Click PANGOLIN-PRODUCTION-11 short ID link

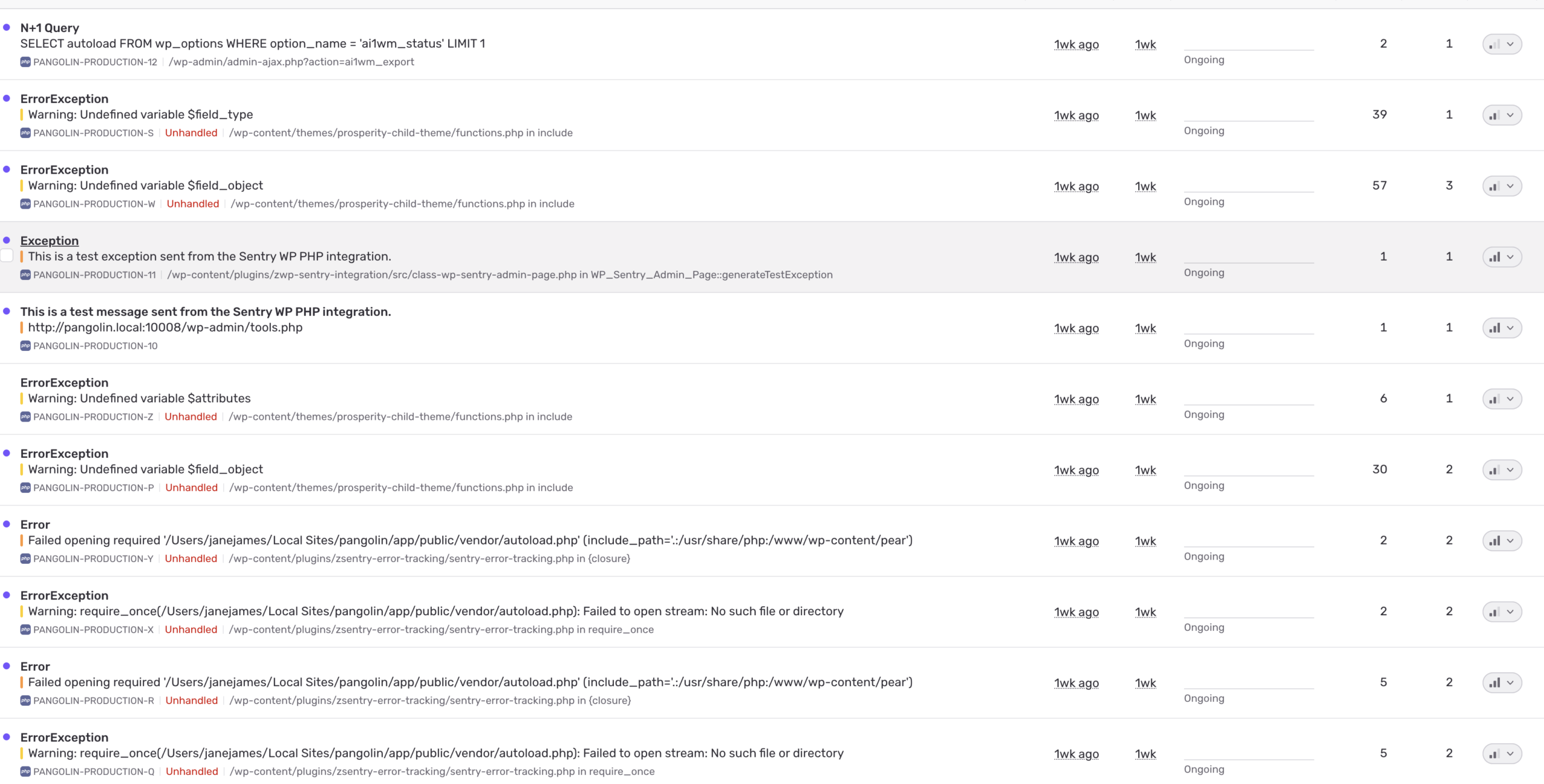coord(95,275)
